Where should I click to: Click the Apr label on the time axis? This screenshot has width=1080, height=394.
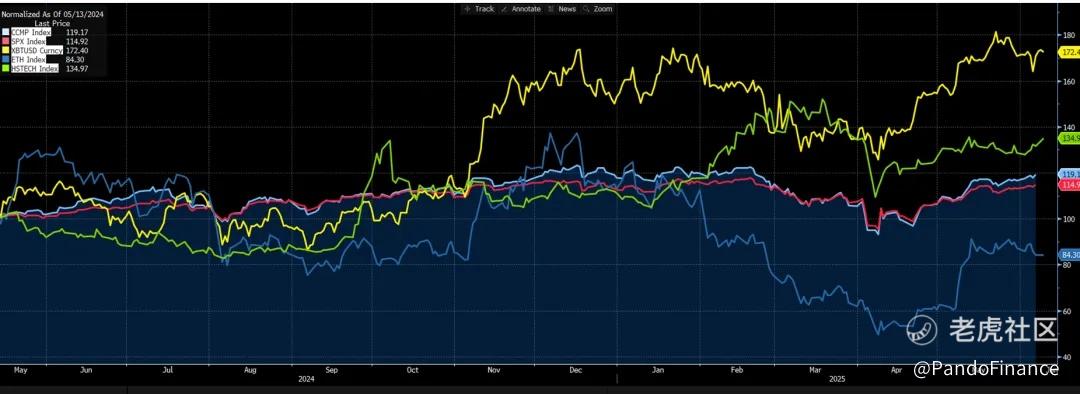tap(897, 370)
